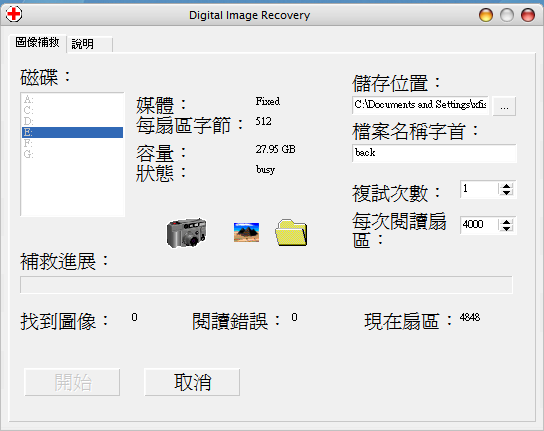Image resolution: width=544 pixels, height=431 pixels.
Task: Select drive G: in the disk list
Action: pos(72,154)
